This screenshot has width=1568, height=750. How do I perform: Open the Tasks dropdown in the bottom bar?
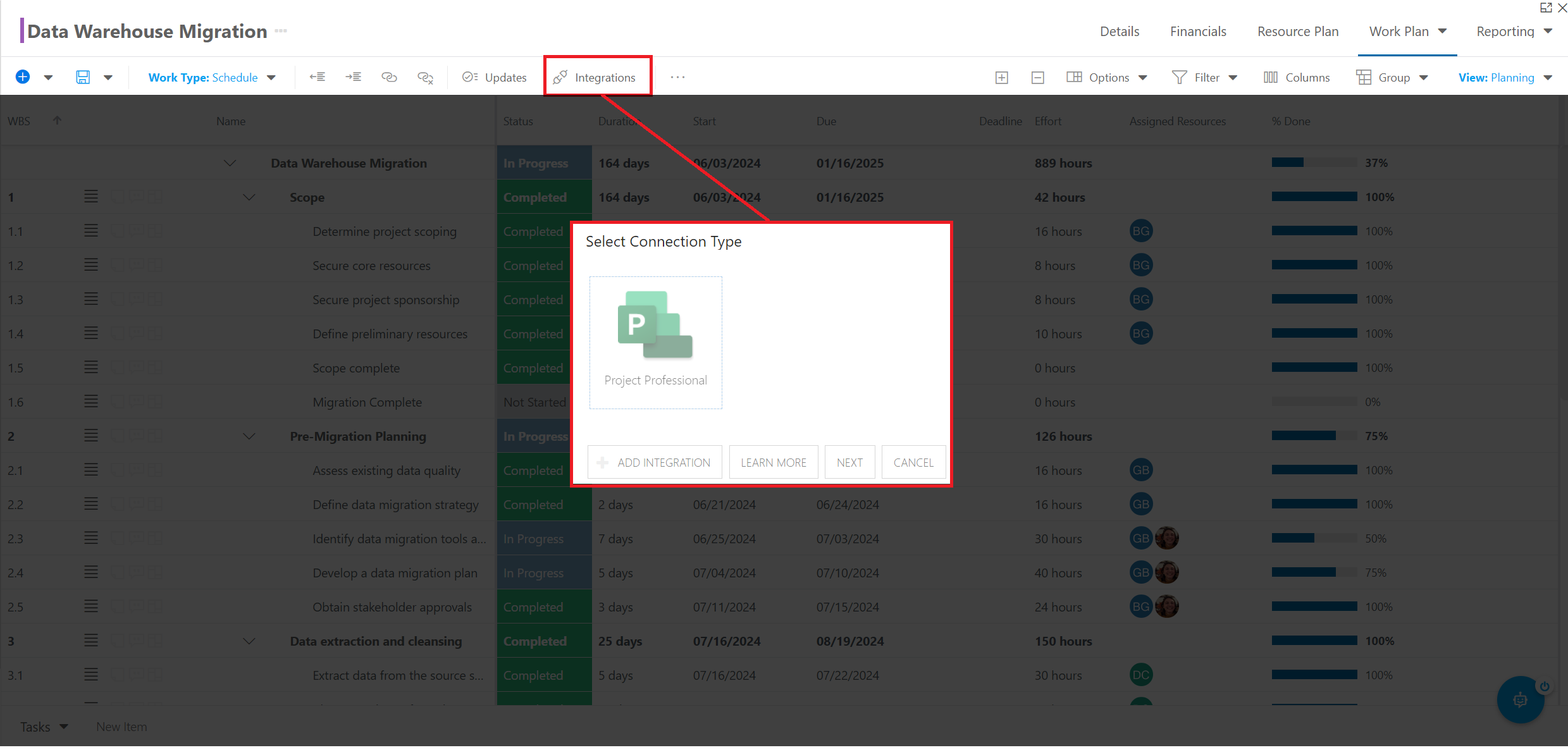pos(44,727)
